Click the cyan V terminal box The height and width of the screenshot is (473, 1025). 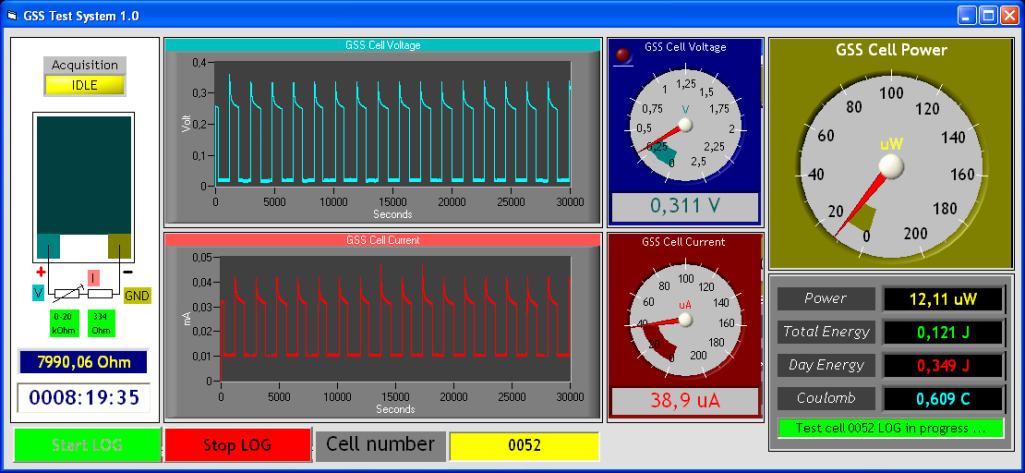(x=38, y=294)
